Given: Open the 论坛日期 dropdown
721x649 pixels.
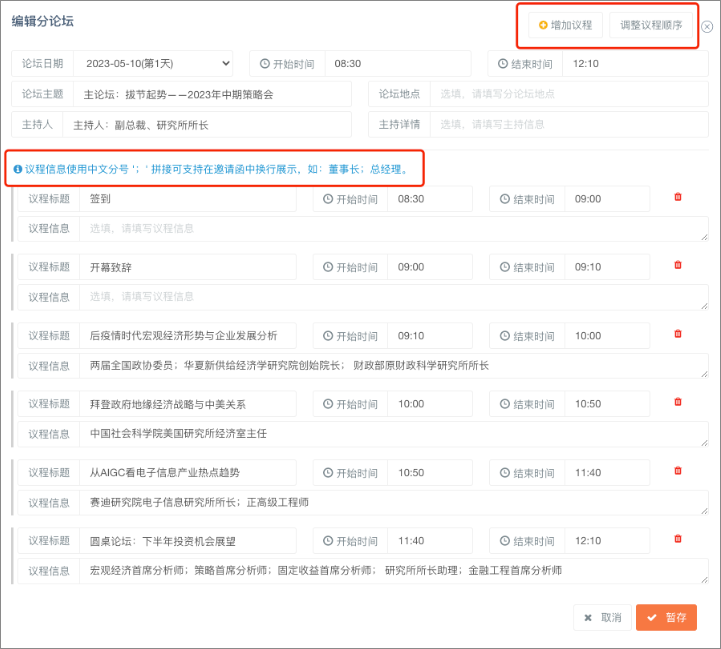Looking at the screenshot, I should 153,63.
